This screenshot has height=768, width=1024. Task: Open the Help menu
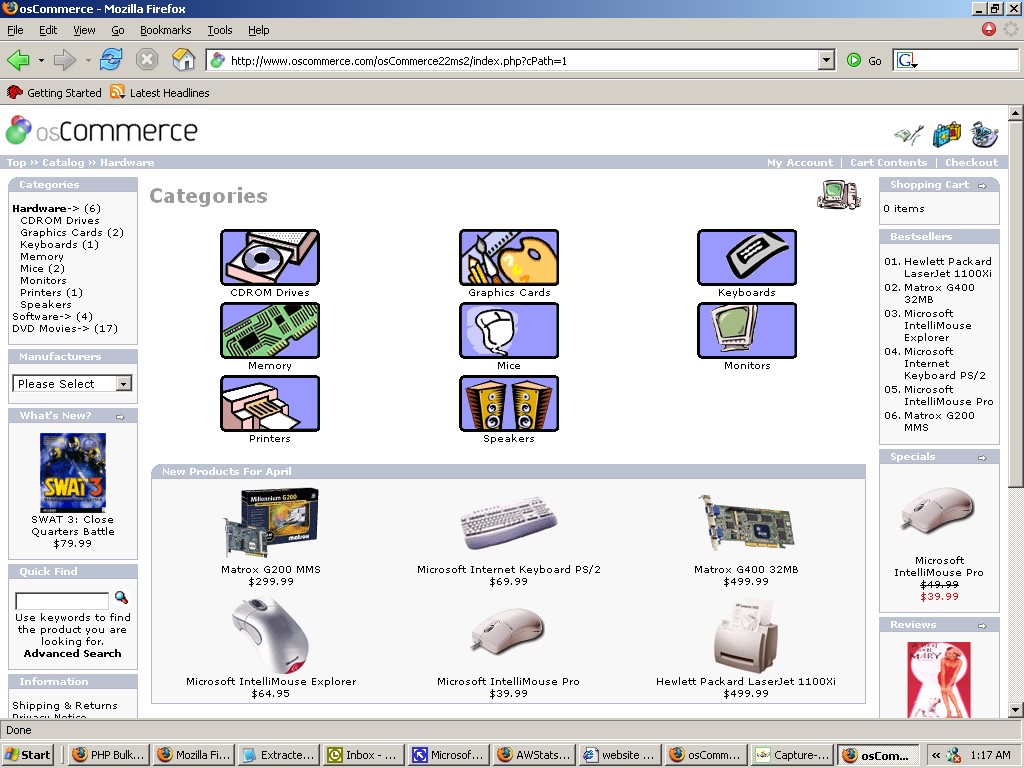coord(259,30)
